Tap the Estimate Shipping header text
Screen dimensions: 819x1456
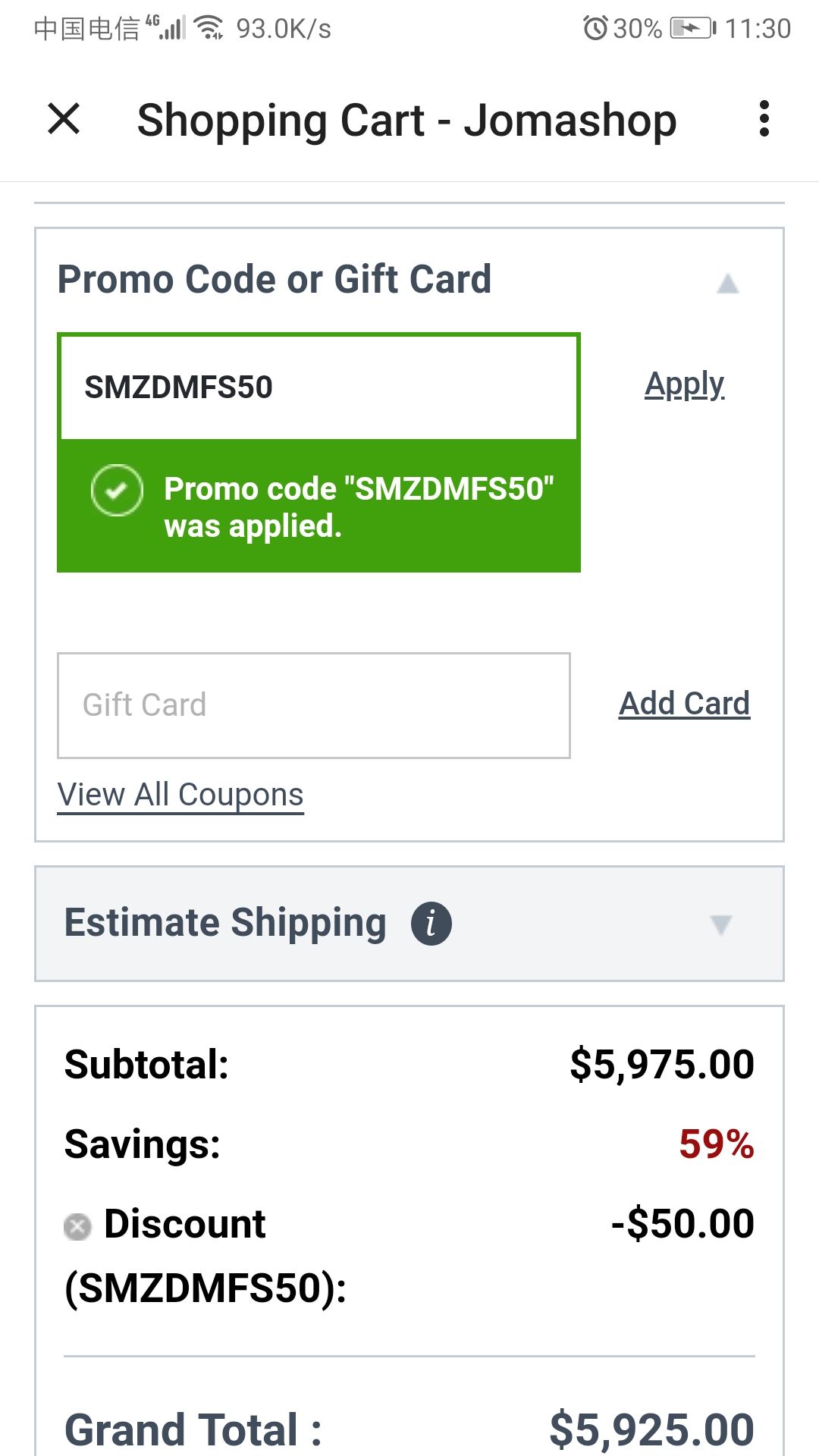coord(225,923)
